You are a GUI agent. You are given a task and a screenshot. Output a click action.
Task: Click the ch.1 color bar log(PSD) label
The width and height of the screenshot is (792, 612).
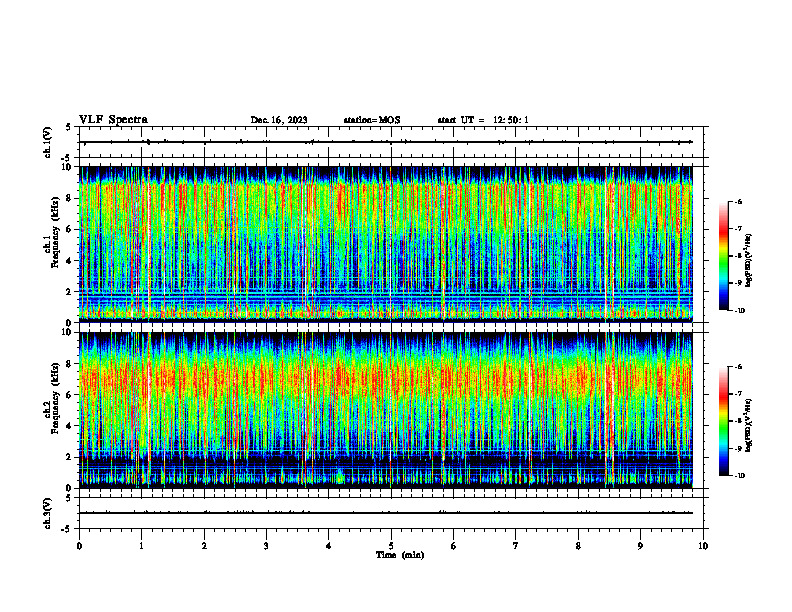pos(749,261)
